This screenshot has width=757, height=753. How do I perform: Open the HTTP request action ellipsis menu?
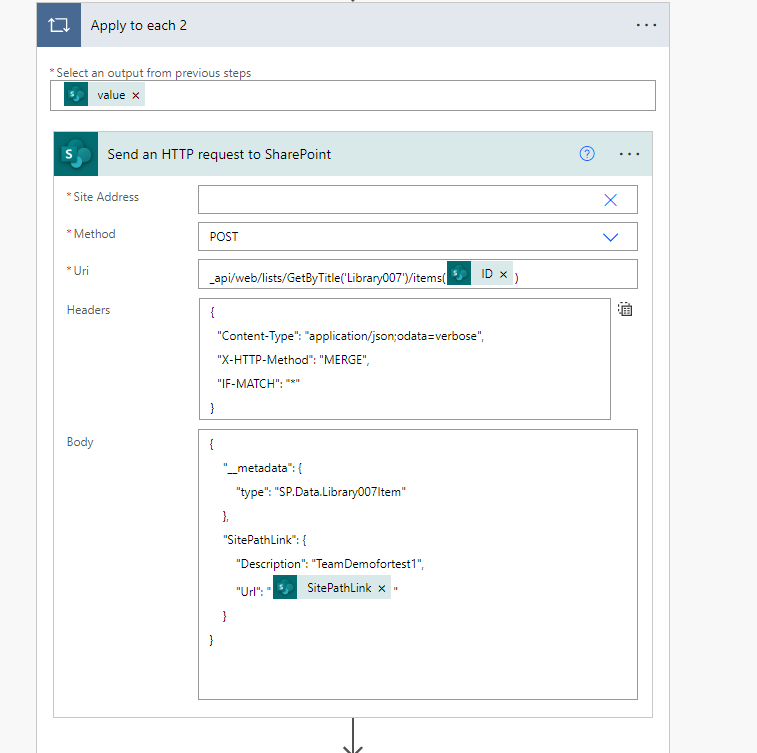click(629, 154)
